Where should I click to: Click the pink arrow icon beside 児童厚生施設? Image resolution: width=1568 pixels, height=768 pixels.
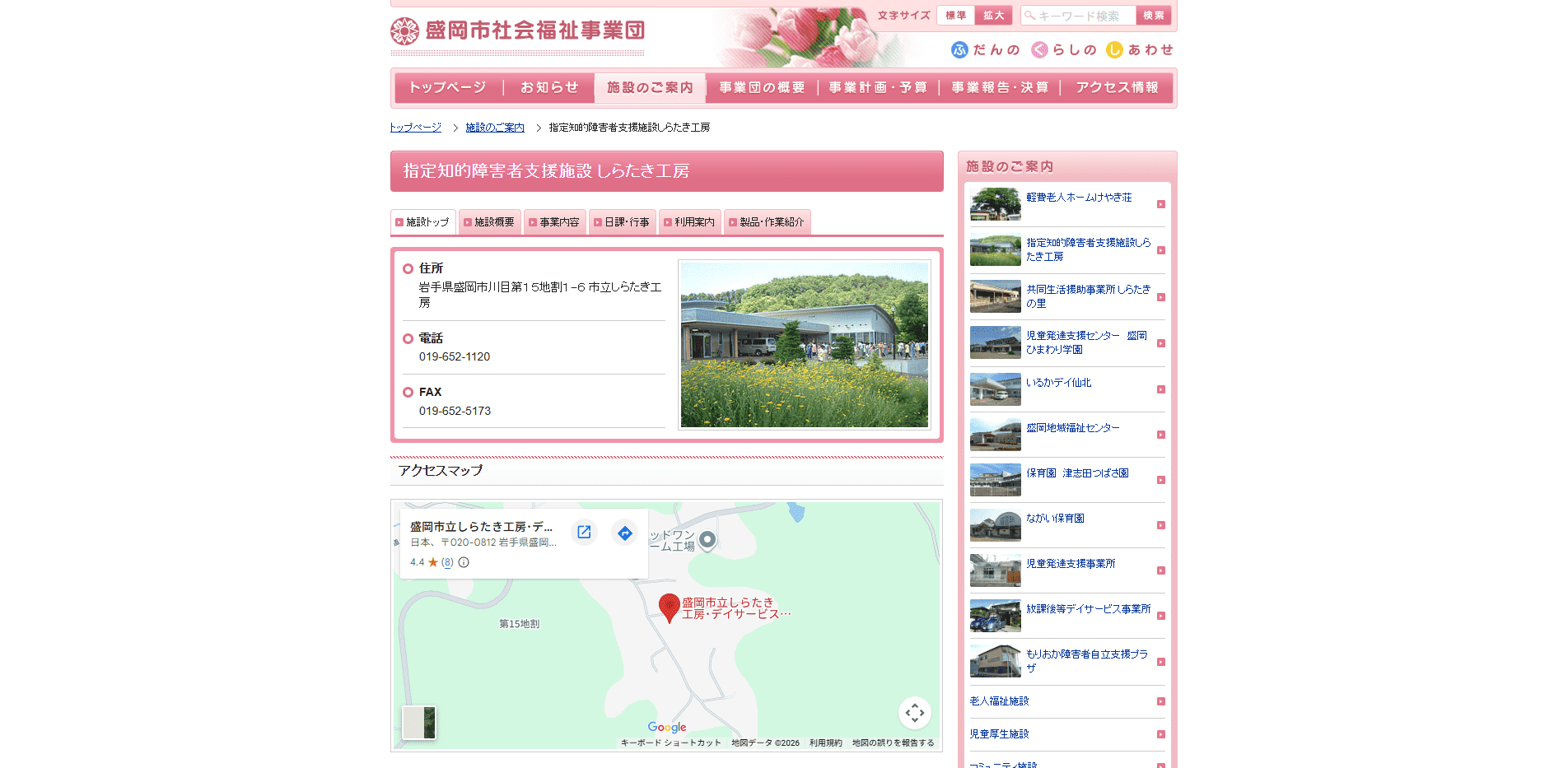[1161, 734]
